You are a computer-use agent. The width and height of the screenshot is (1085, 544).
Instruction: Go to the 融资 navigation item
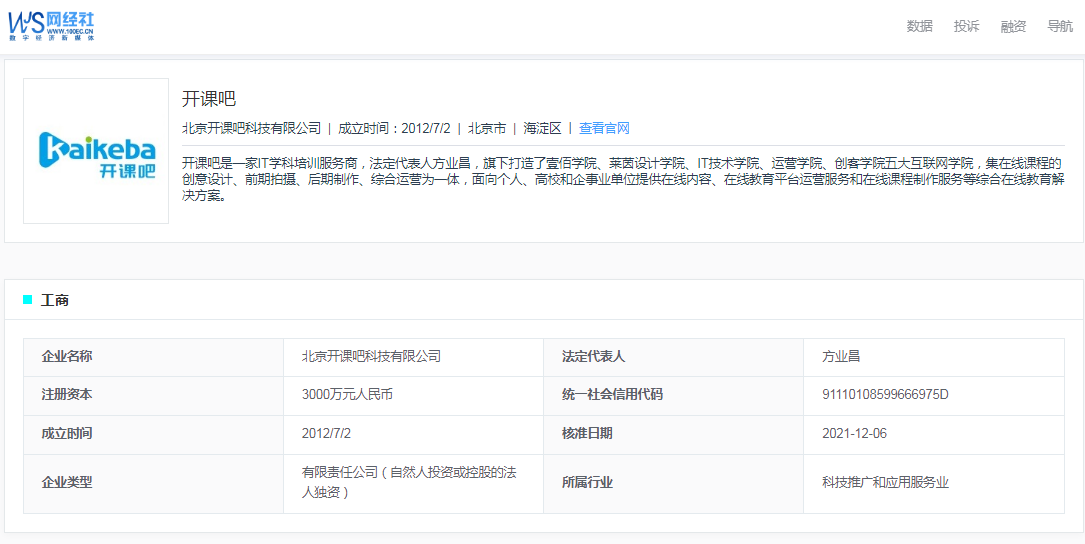pyautogui.click(x=1013, y=26)
